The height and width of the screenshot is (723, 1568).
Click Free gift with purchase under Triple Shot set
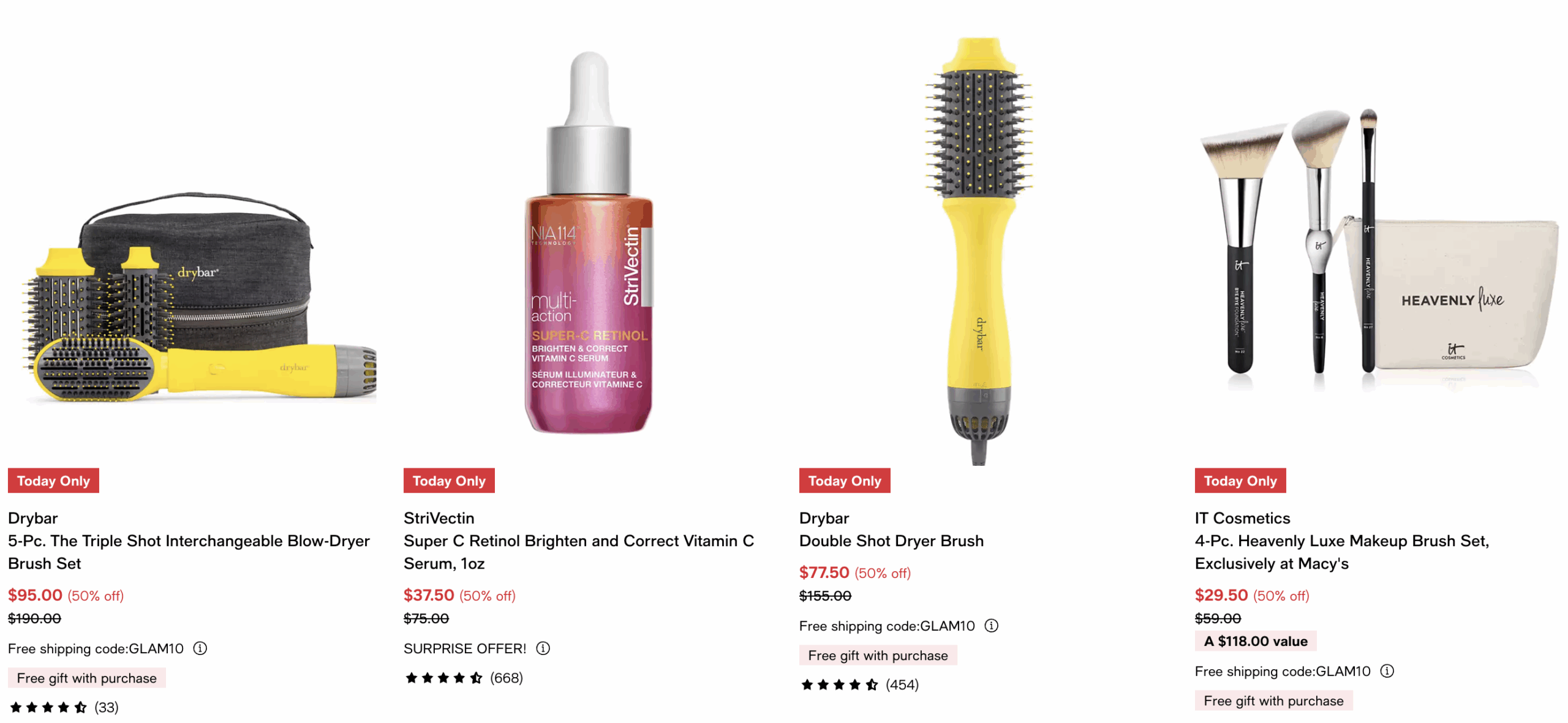[86, 678]
